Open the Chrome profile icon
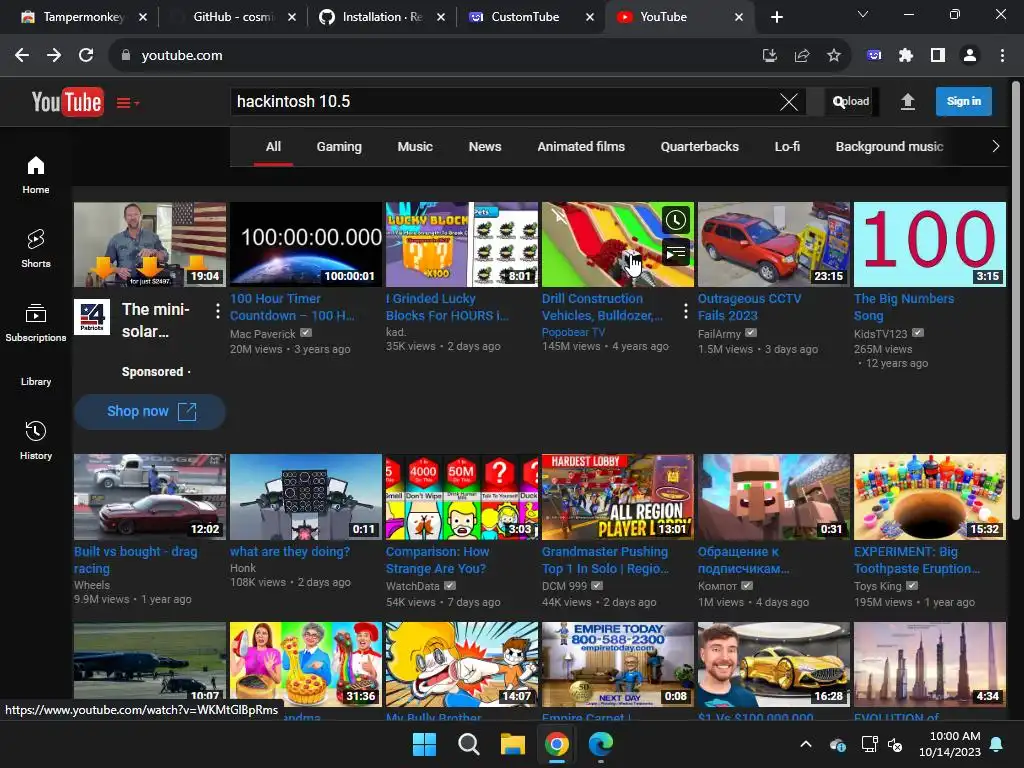Screen dimensions: 1024x768 pyautogui.click(x=970, y=56)
